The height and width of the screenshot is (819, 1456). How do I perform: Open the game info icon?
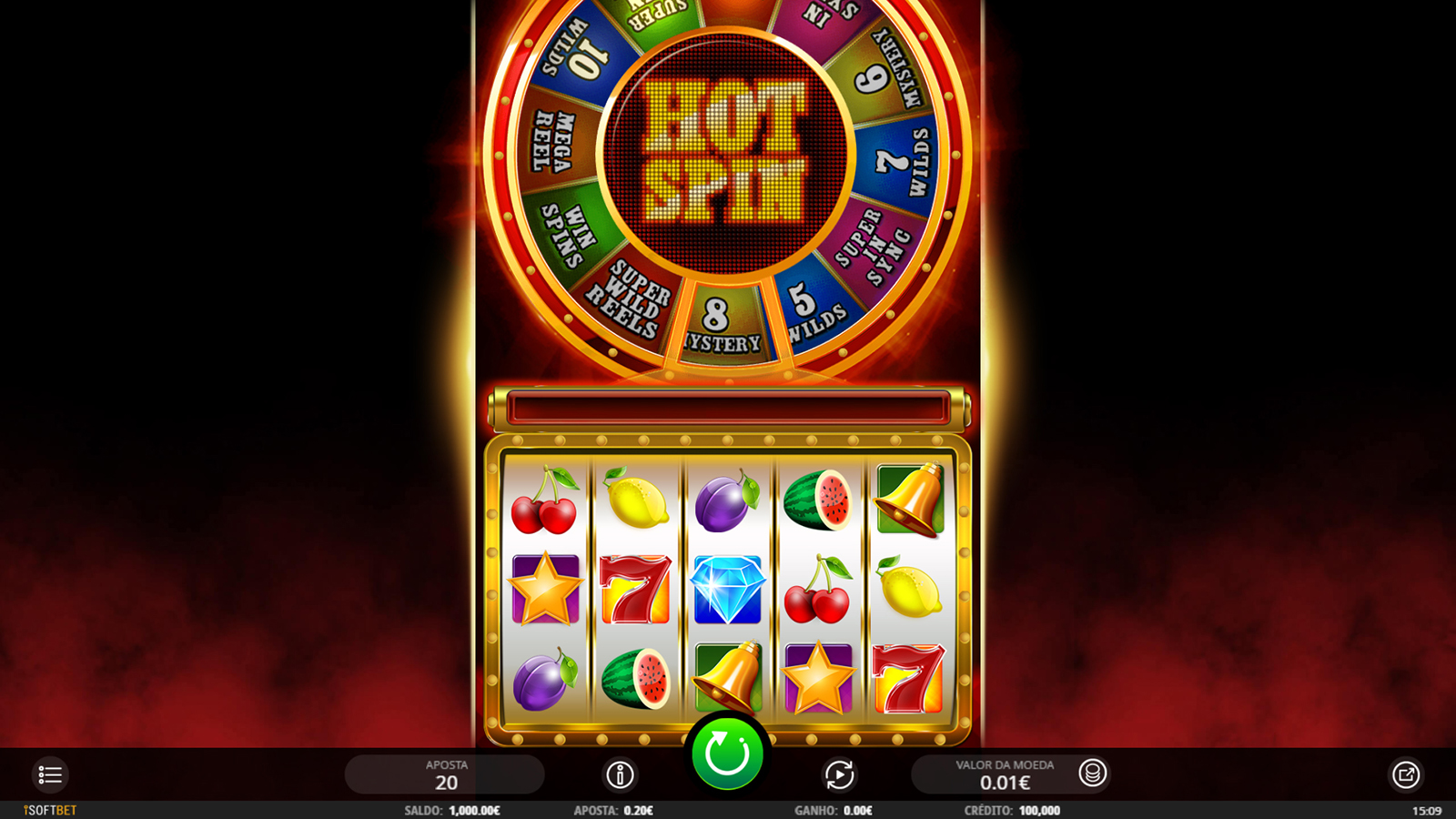click(620, 774)
